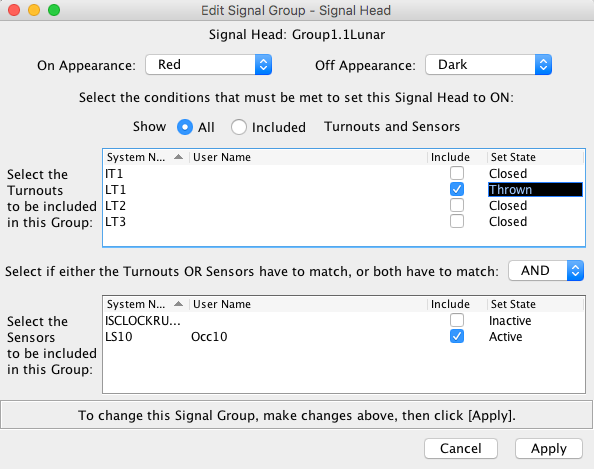Image resolution: width=594 pixels, height=469 pixels.
Task: Select the All radio button
Action: pyautogui.click(x=185, y=127)
